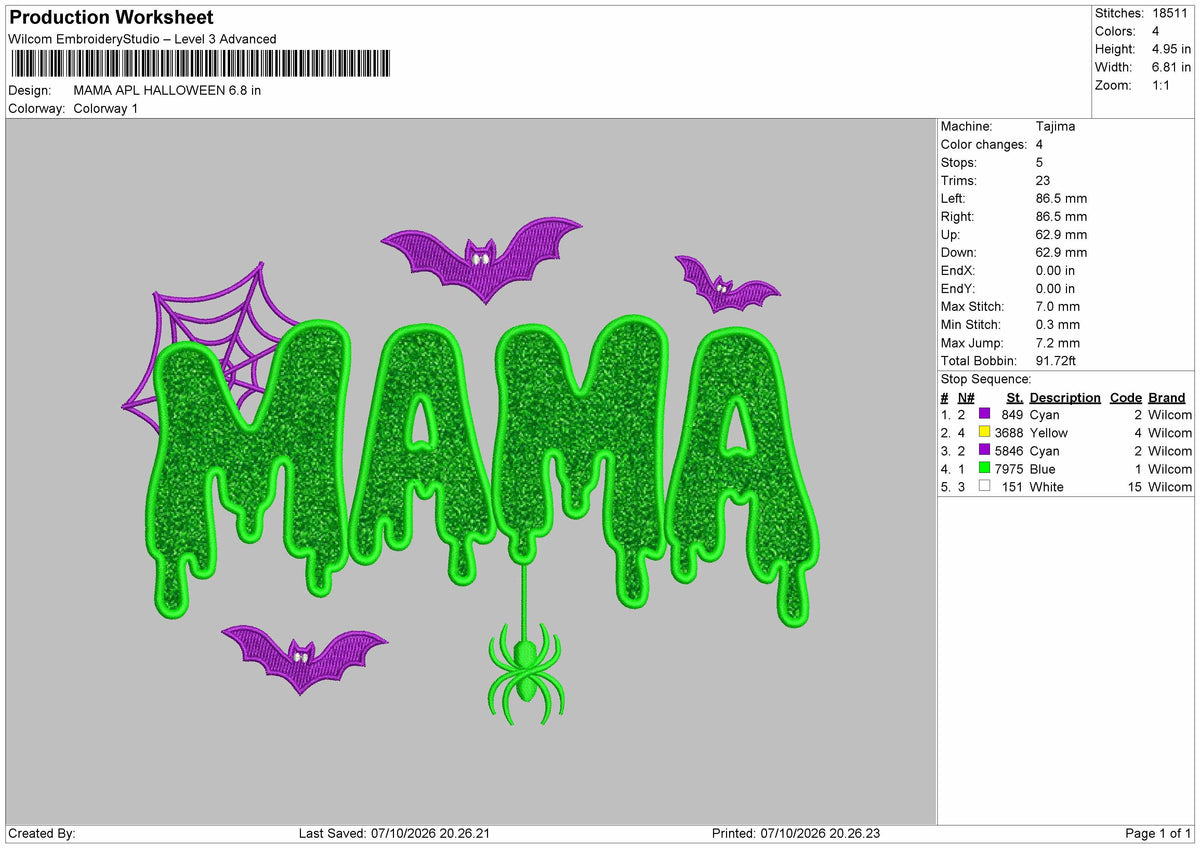
Task: Click the 'Production Worksheet' title
Action: click(111, 18)
